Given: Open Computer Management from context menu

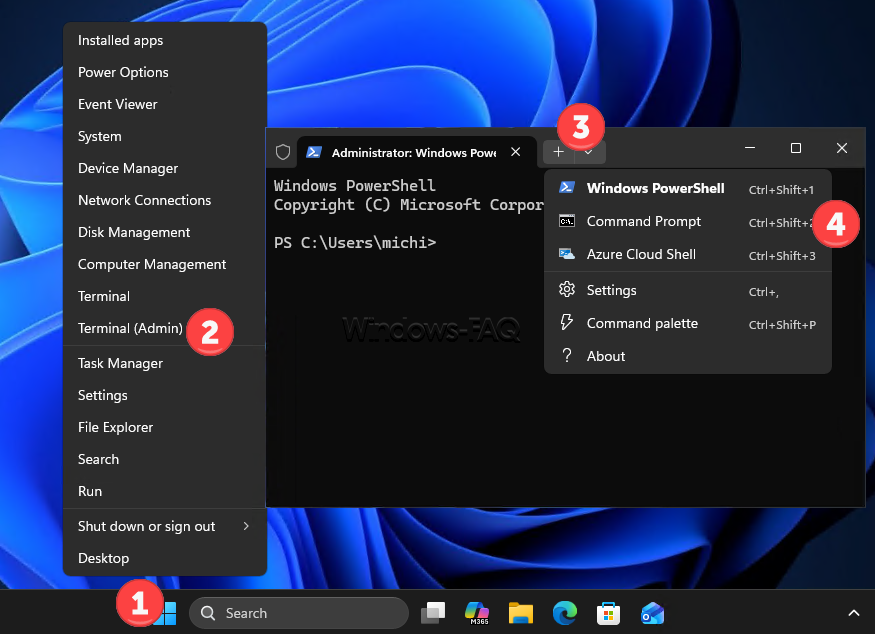Looking at the screenshot, I should (x=165, y=264).
